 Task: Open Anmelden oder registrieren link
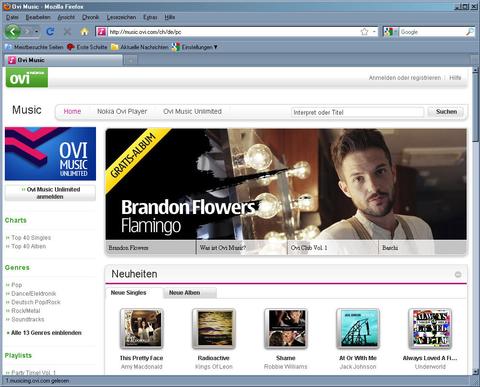pos(404,78)
